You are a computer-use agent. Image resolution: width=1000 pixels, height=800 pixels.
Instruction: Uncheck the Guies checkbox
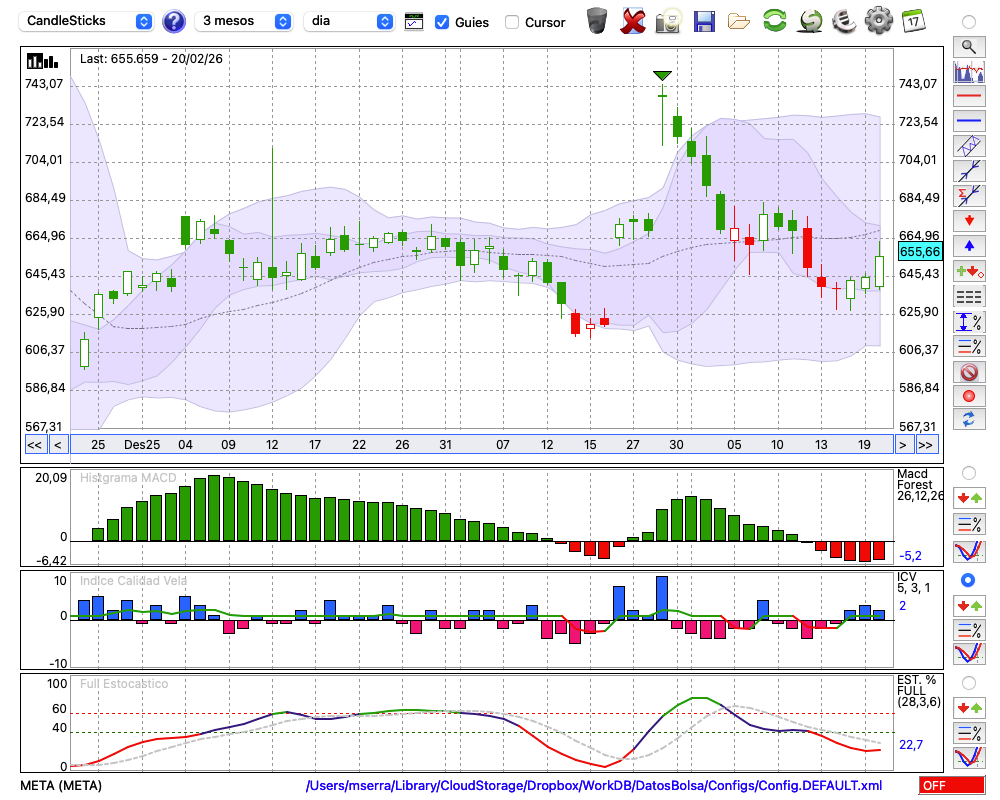(442, 22)
